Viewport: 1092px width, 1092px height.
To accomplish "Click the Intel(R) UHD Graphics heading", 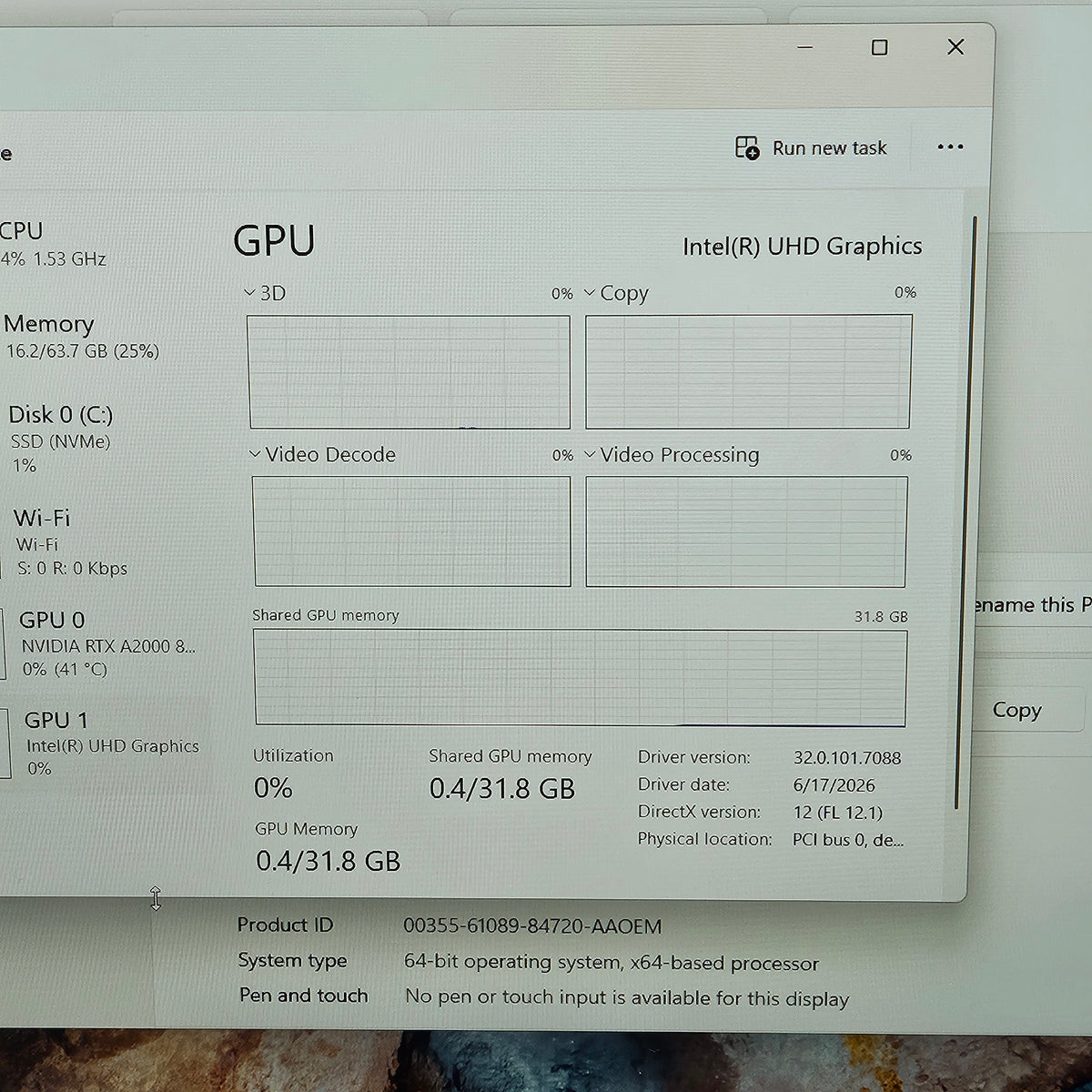I will (802, 247).
